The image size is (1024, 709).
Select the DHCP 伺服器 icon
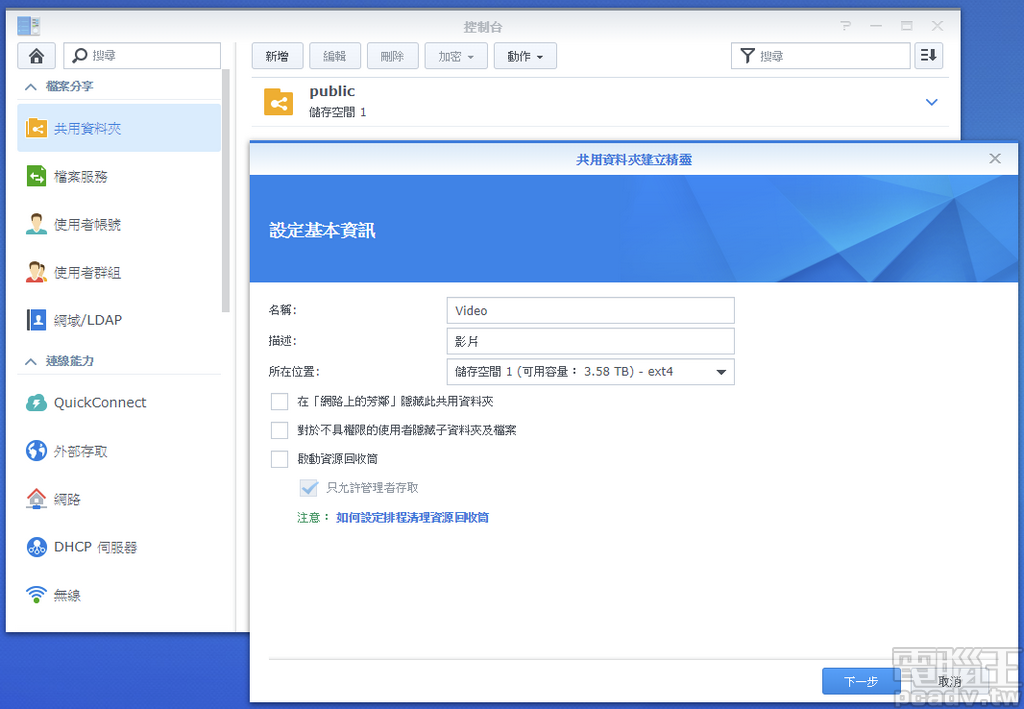(35, 547)
